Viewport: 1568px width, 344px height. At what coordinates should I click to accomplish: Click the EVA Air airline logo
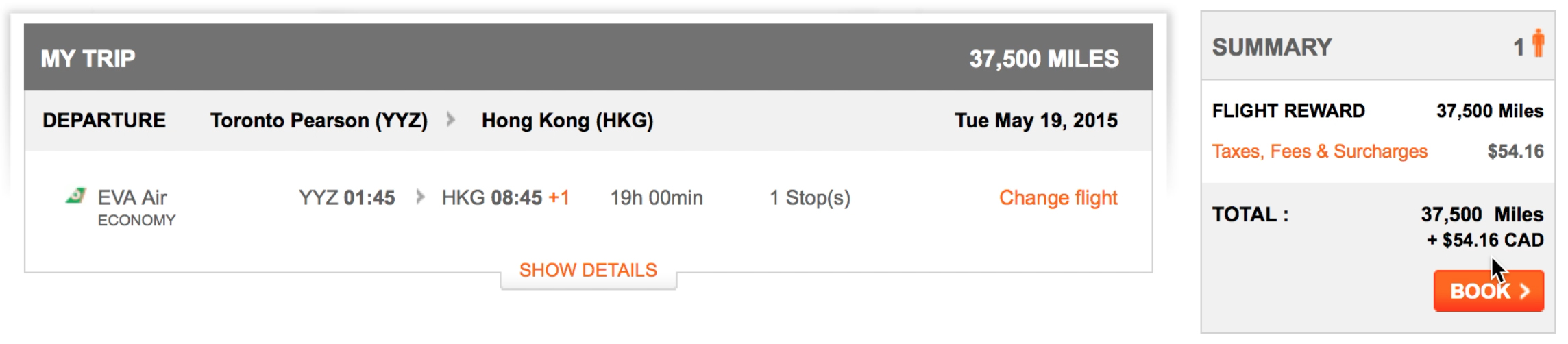tap(76, 196)
